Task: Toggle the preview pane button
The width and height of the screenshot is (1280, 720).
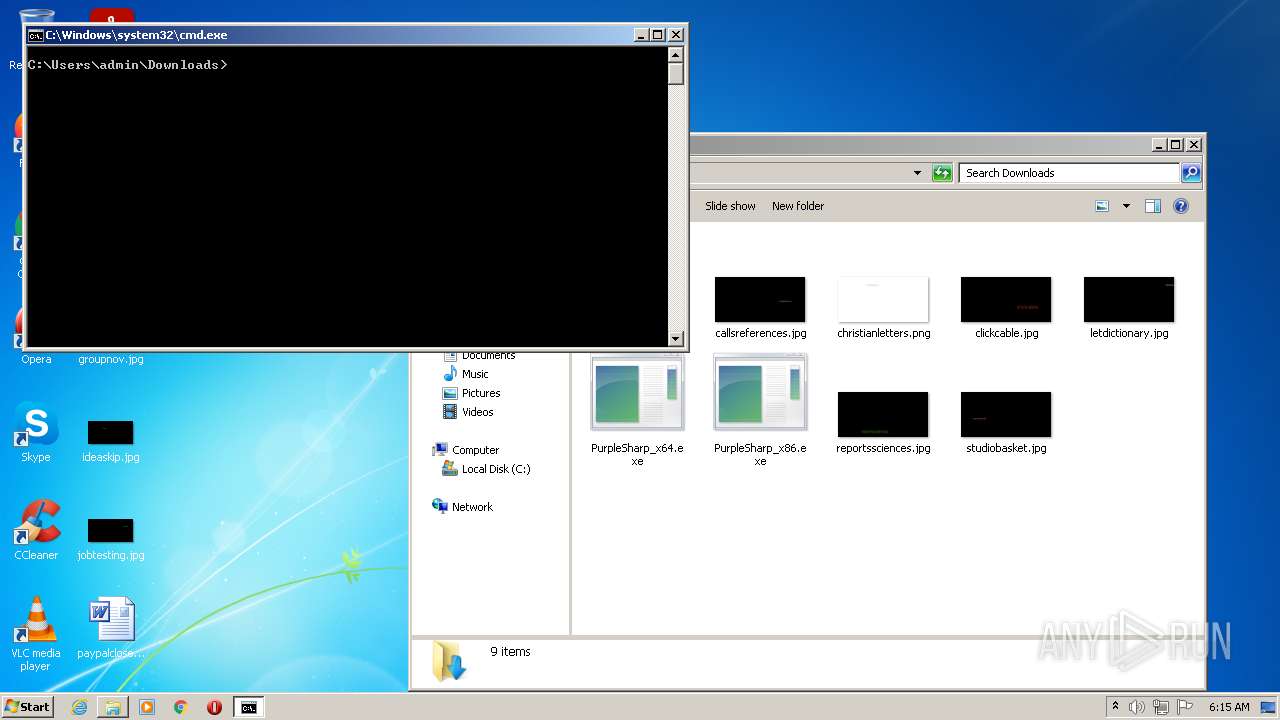Action: point(1153,206)
